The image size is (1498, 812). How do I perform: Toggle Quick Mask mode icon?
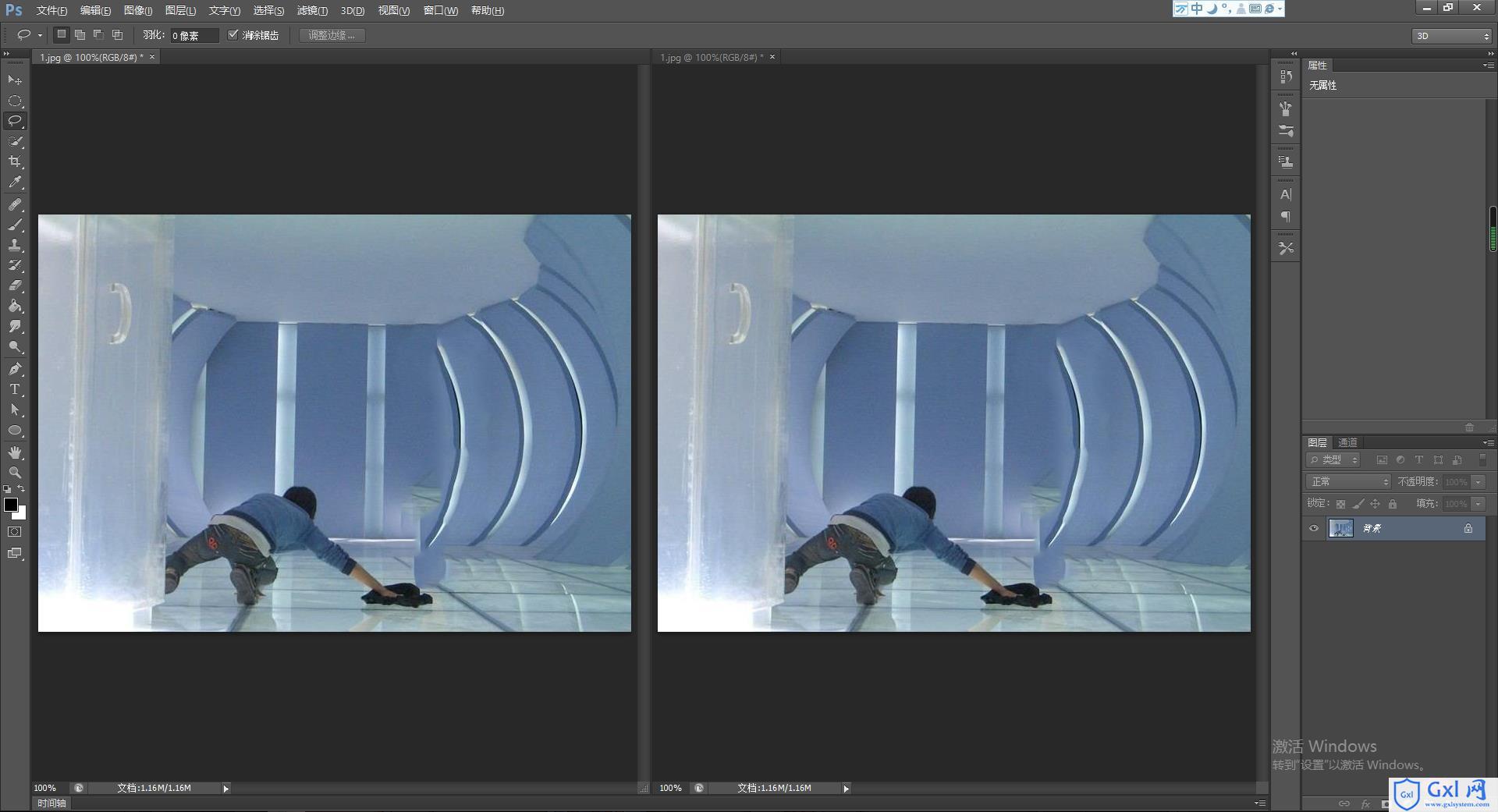click(x=15, y=532)
